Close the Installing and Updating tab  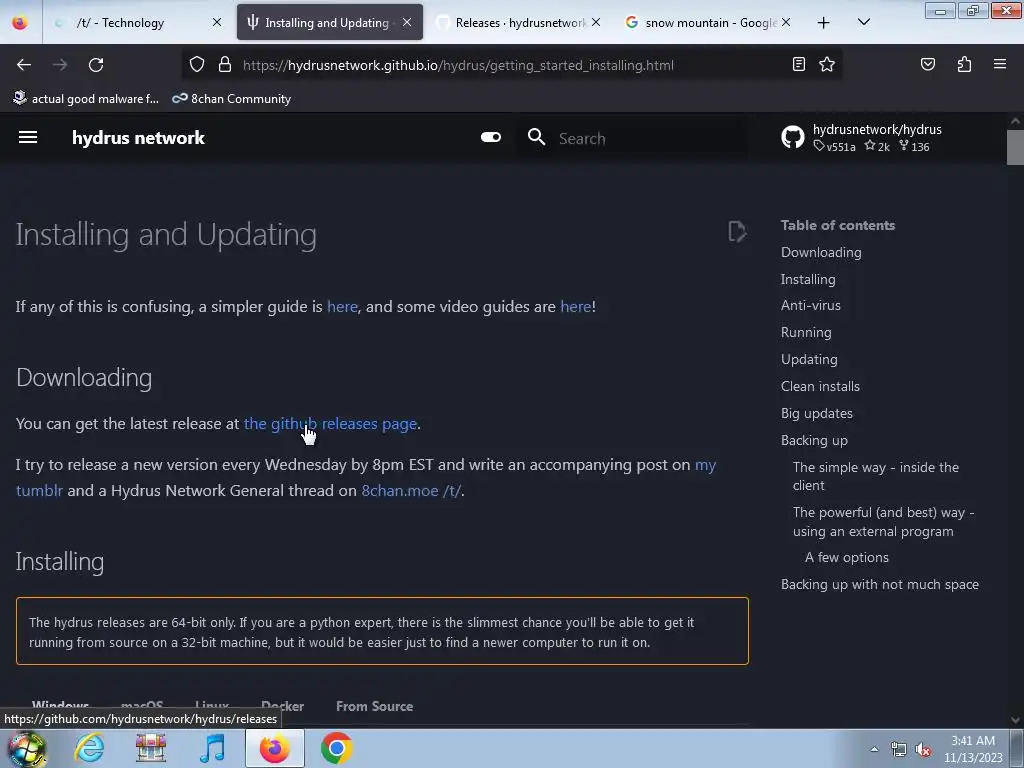click(407, 22)
